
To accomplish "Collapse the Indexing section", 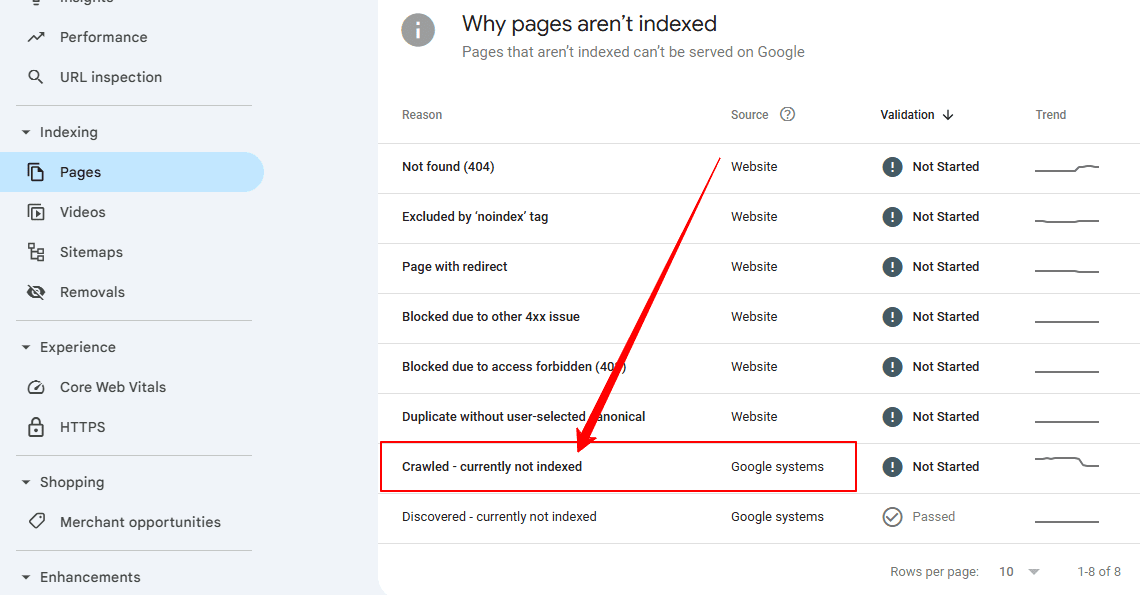I will (26, 132).
